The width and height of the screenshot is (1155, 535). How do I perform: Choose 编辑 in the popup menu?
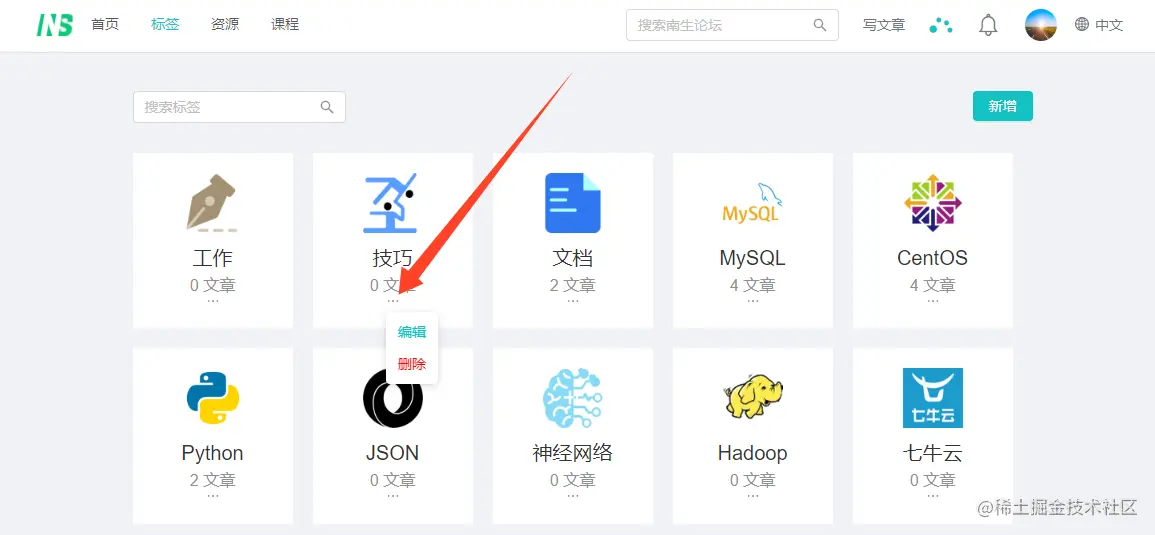[412, 332]
